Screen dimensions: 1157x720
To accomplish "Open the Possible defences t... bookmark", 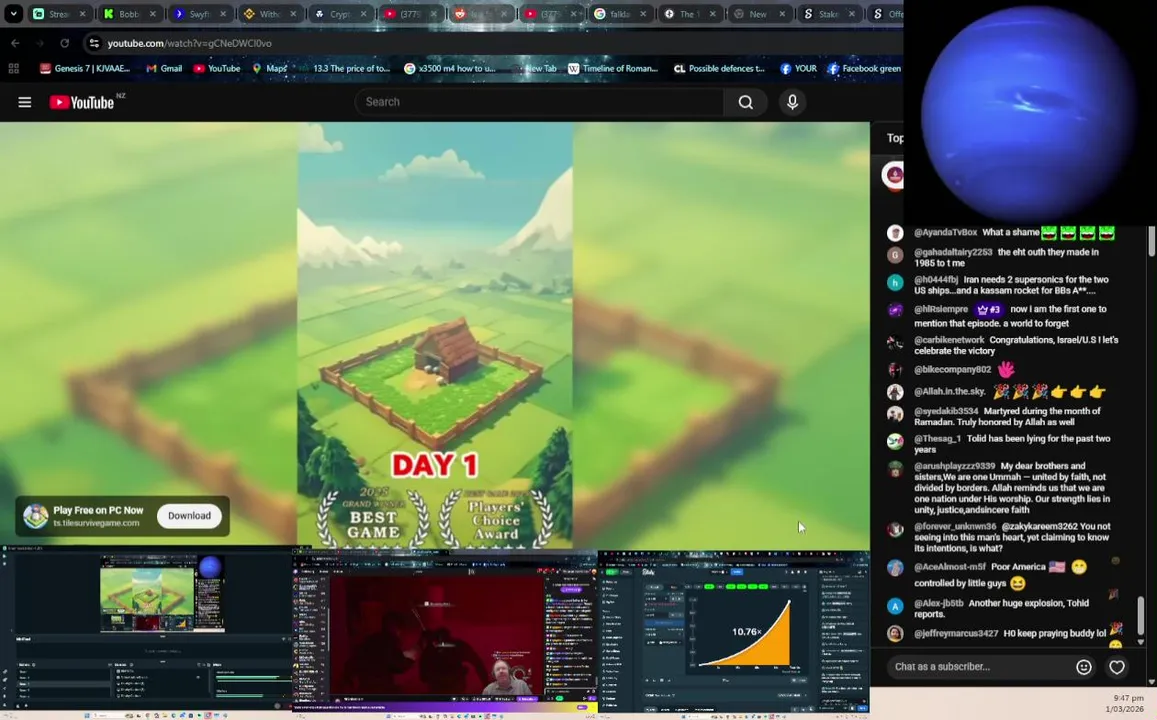I will [x=719, y=69].
